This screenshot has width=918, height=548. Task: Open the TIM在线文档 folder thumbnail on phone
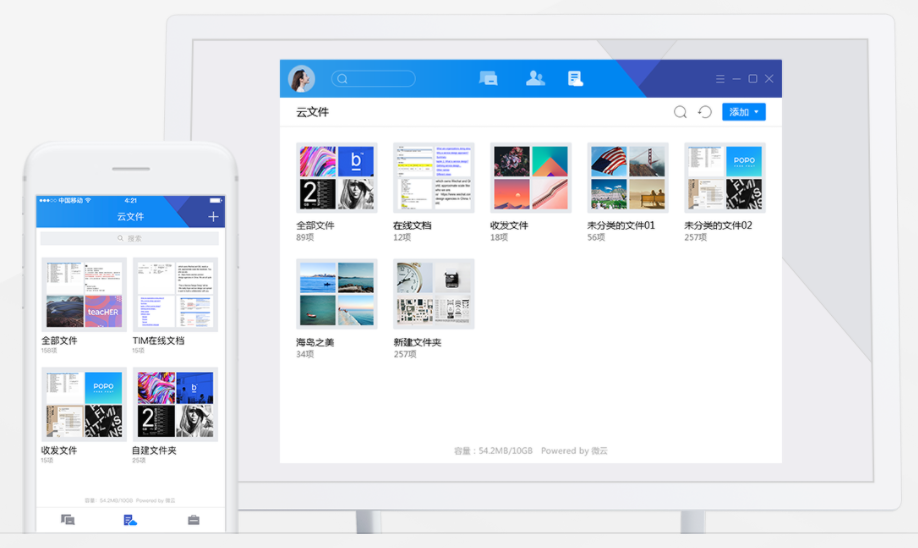pyautogui.click(x=175, y=294)
